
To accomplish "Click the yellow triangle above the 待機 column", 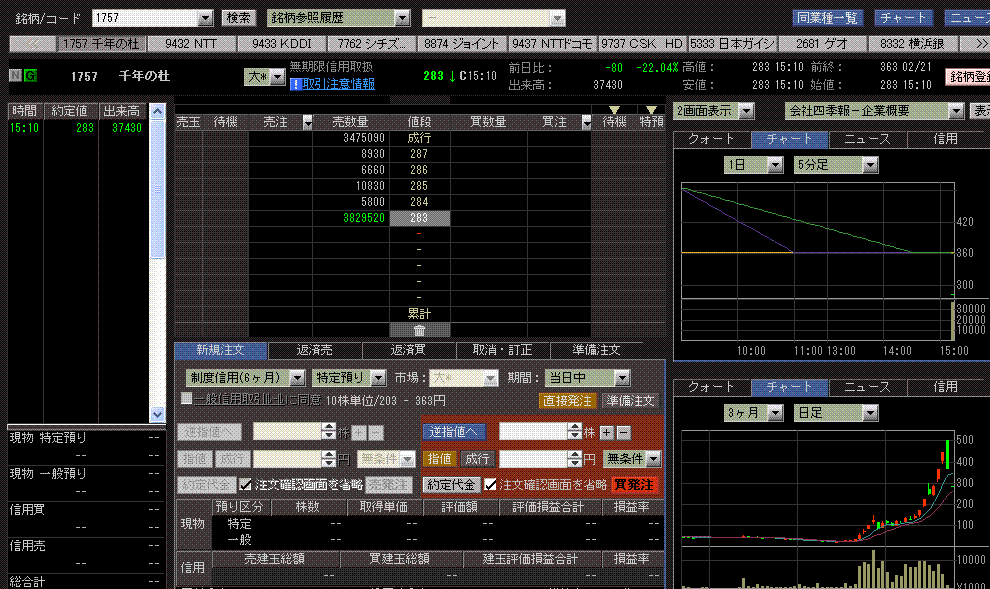I will click(x=614, y=109).
